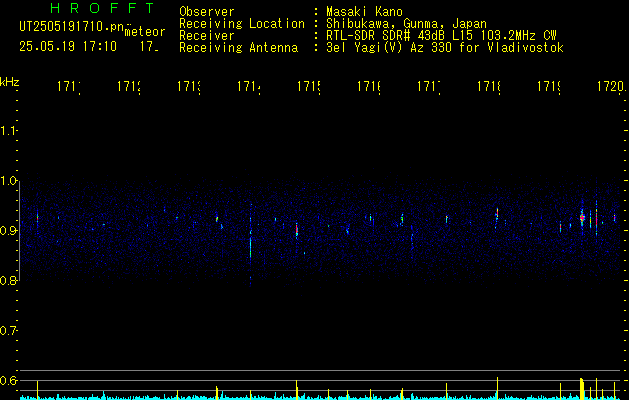Click the Receiver label
The width and height of the screenshot is (629, 400).
[x=207, y=36]
